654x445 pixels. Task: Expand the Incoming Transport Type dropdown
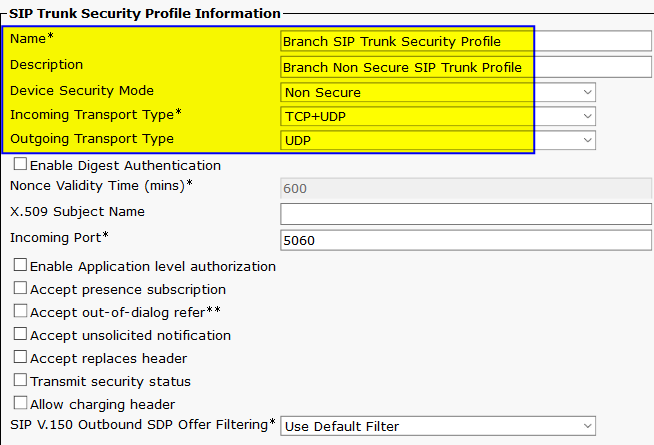(x=438, y=116)
